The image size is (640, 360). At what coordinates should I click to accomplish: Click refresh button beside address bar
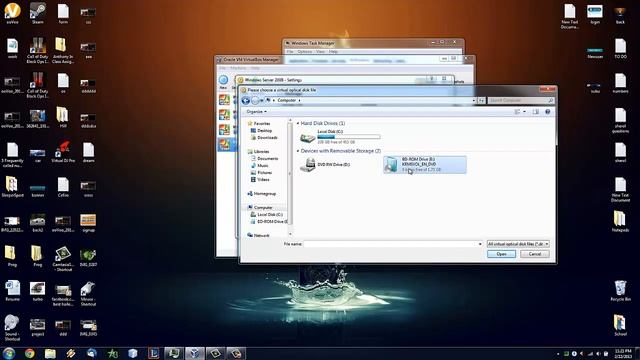(x=482, y=100)
